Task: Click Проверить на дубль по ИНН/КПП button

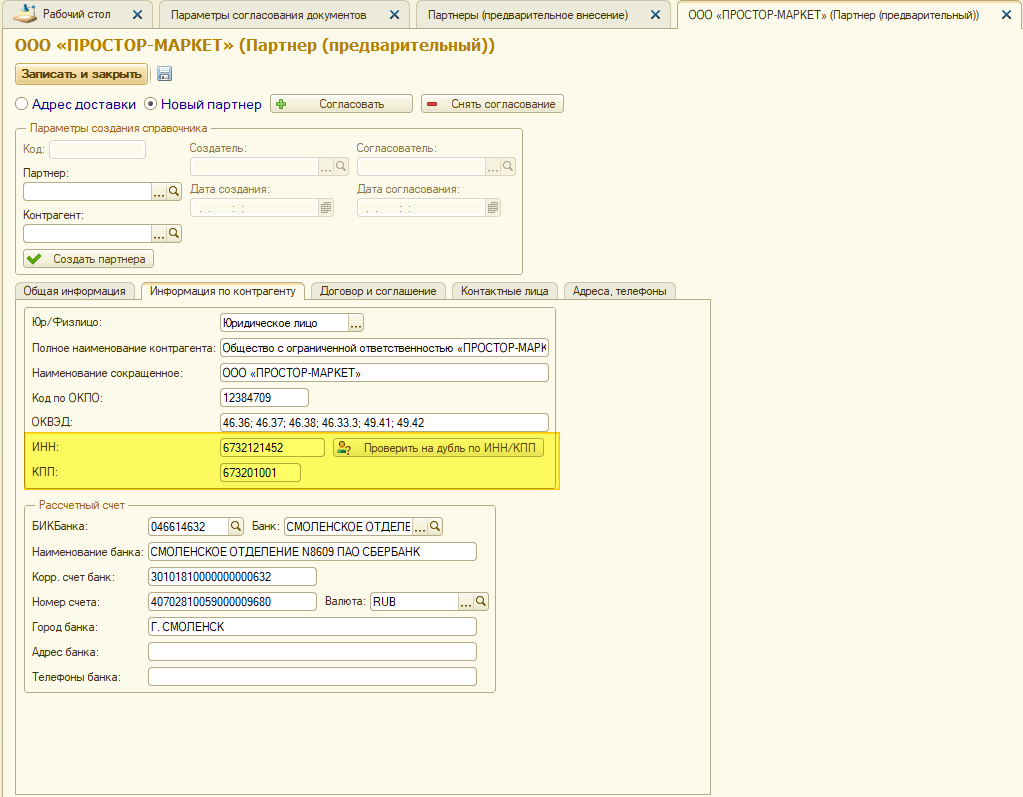Action: [439, 448]
